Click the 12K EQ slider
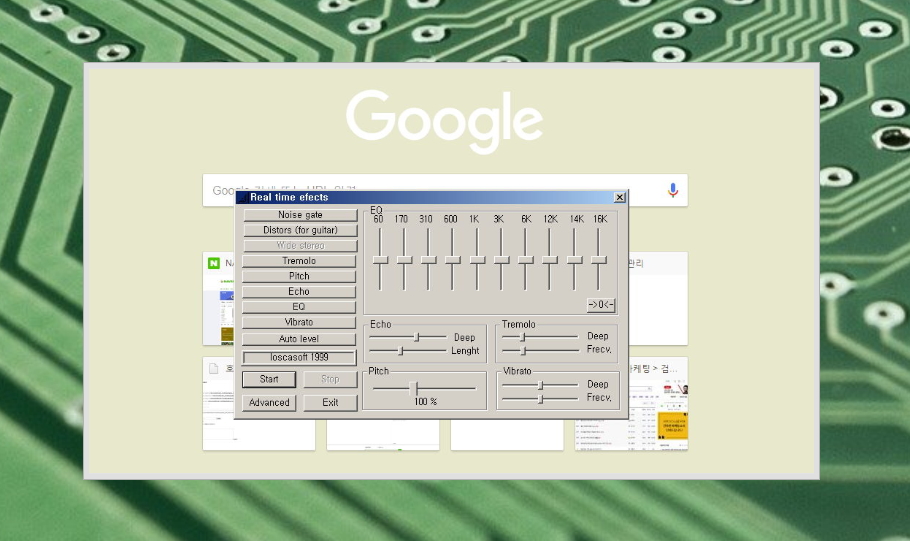Screen dimensions: 910x541 coord(550,259)
